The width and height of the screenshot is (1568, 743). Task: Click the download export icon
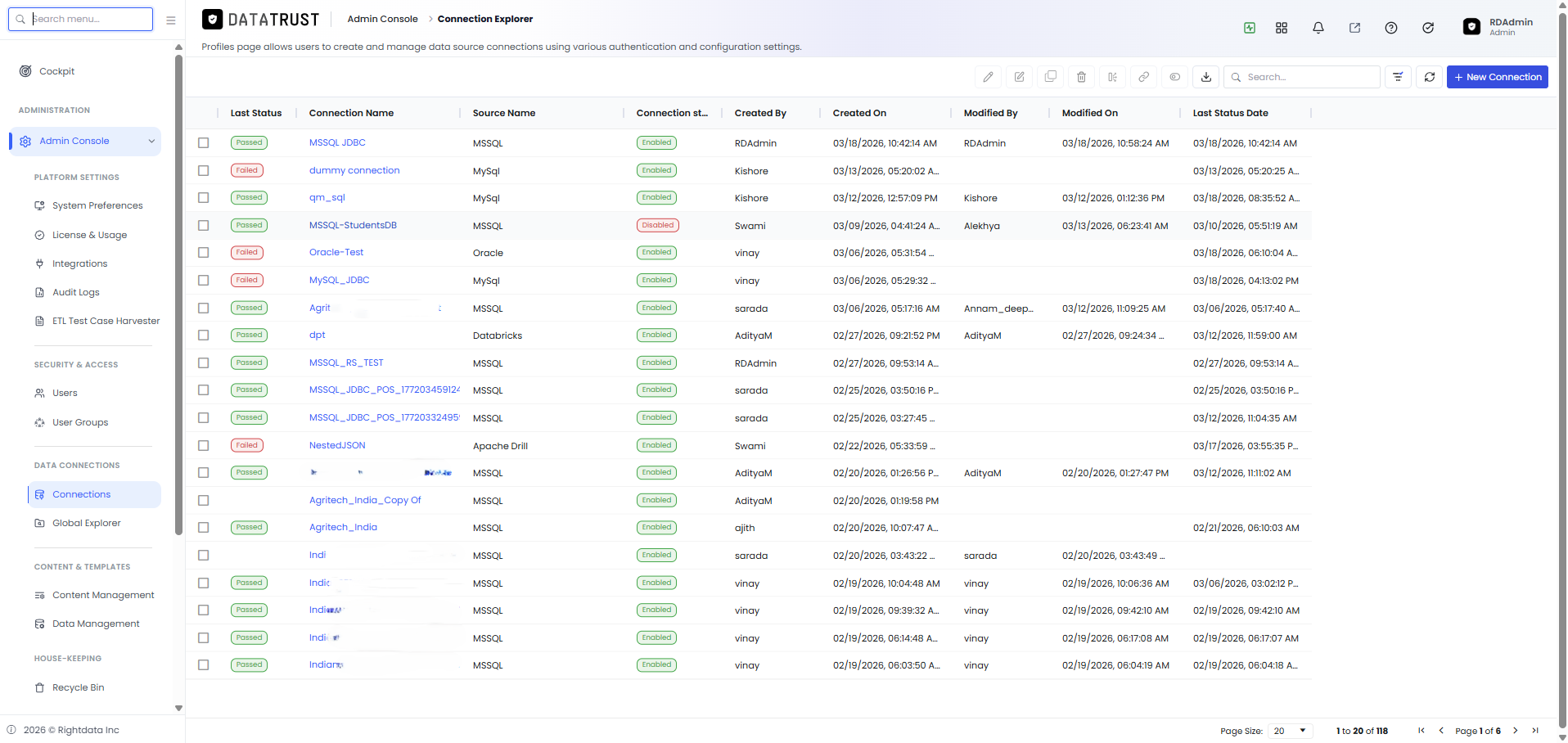tap(1205, 77)
